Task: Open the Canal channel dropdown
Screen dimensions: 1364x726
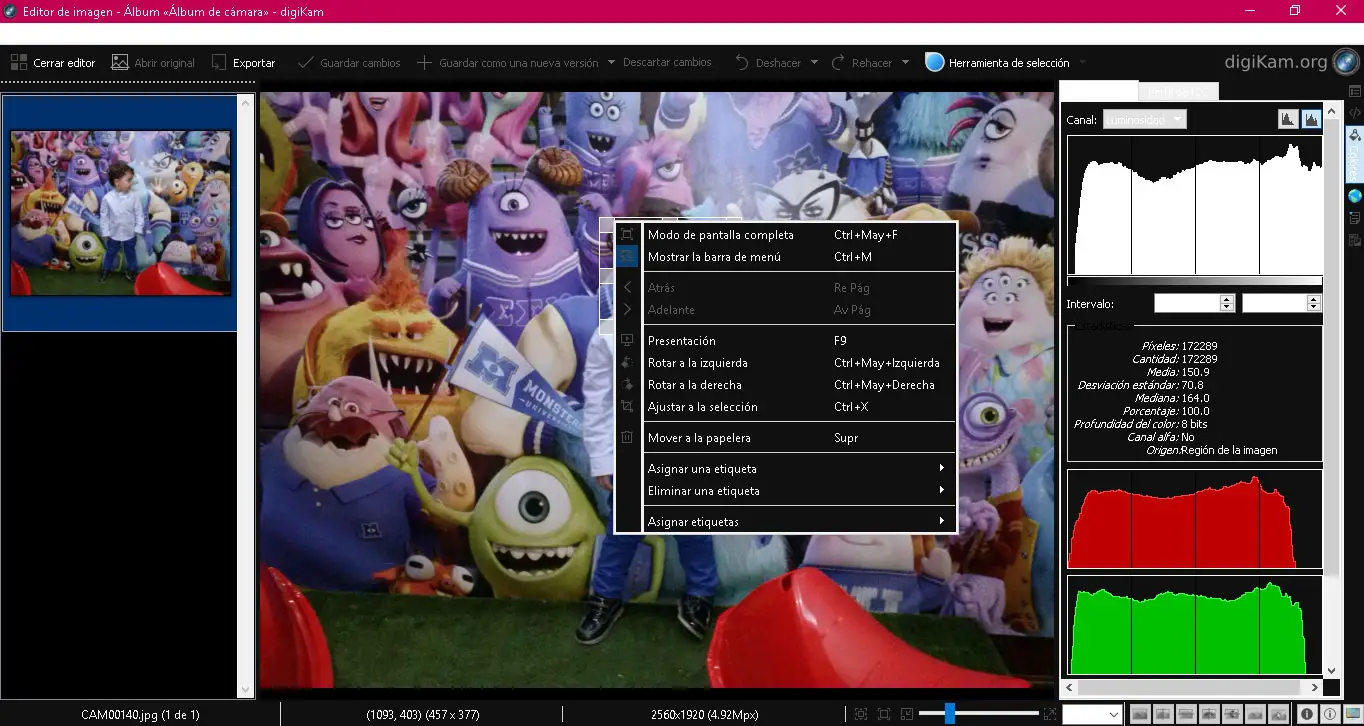Action: 1144,120
